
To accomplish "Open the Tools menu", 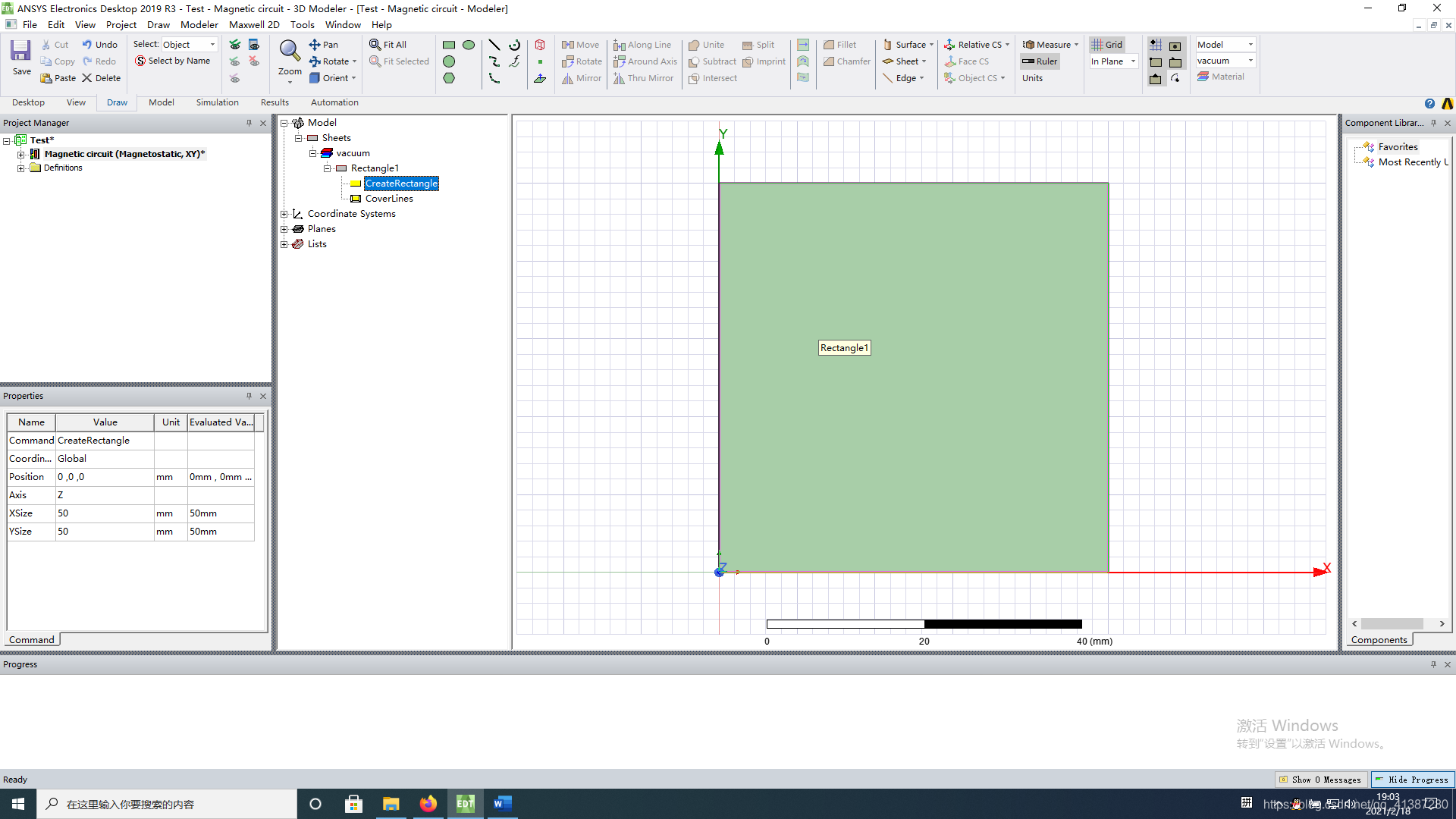I will click(302, 24).
